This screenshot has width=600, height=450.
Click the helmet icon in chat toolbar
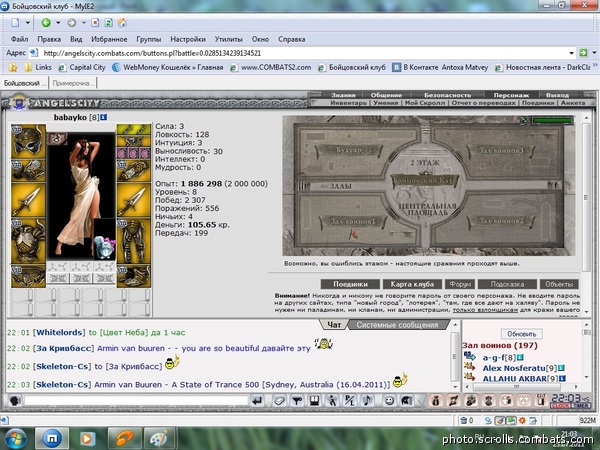coord(407,401)
